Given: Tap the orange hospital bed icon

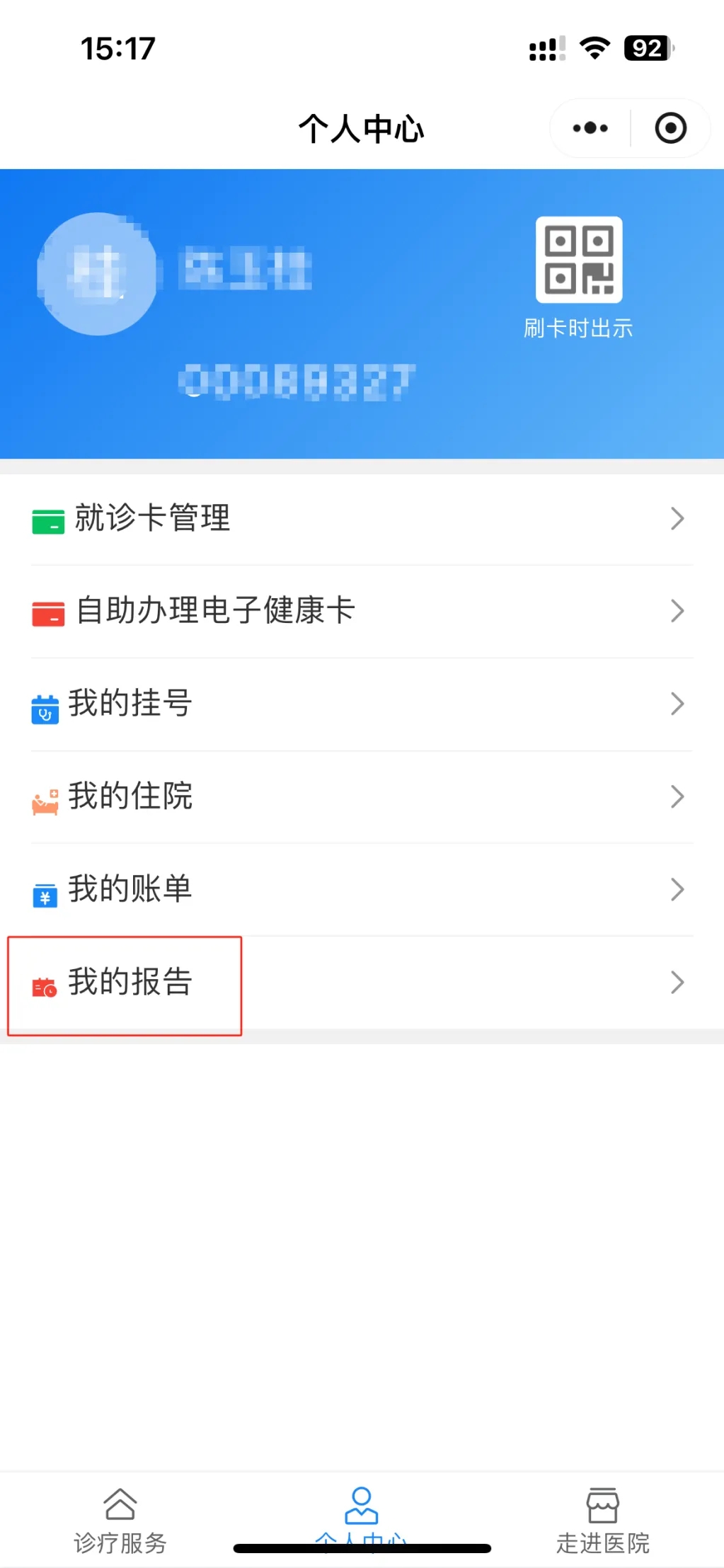Looking at the screenshot, I should (45, 802).
